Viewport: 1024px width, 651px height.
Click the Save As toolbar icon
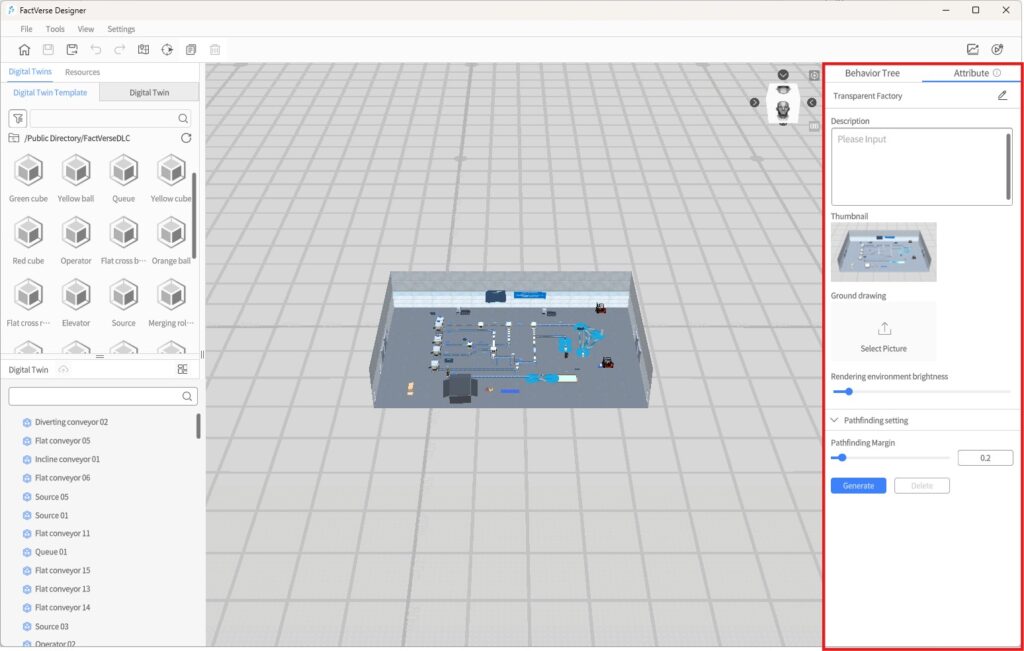pyautogui.click(x=72, y=49)
